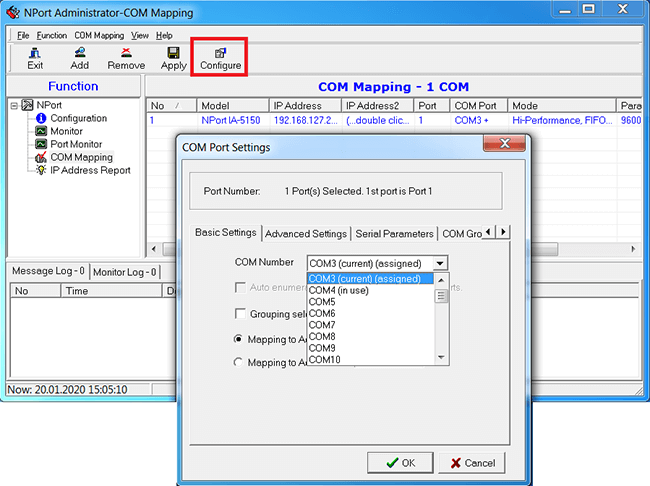This screenshot has width=650, height=486.
Task: Click the table horizontal scroll right arrow
Action: 633,249
